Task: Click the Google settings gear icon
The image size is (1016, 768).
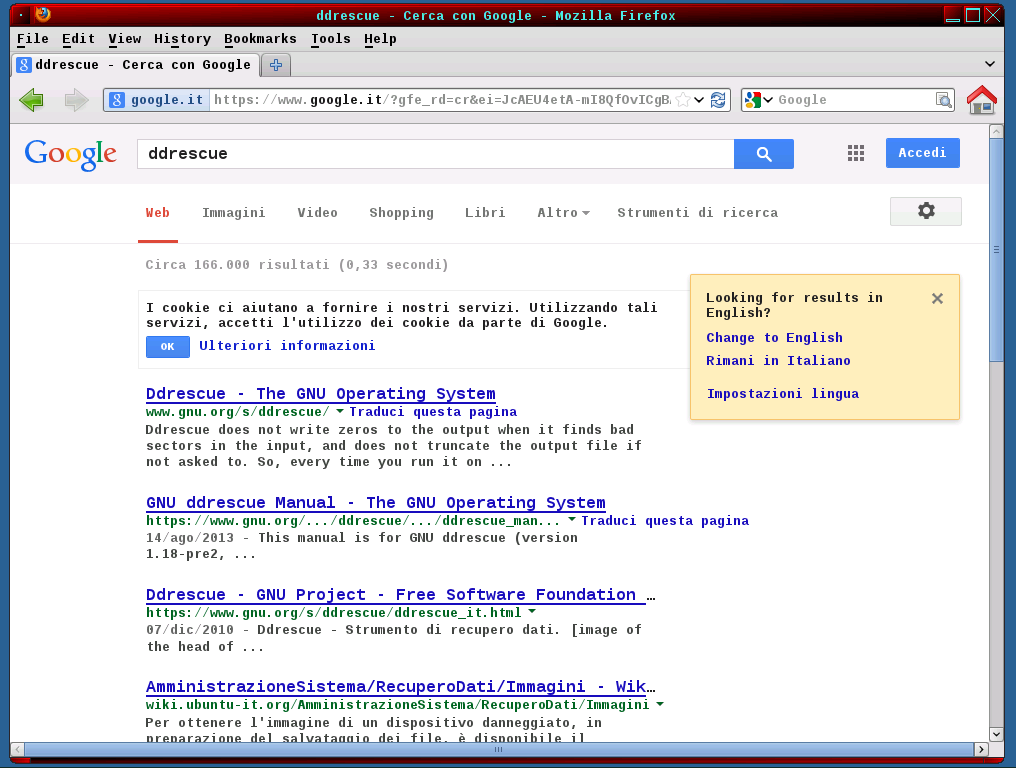Action: coord(926,211)
